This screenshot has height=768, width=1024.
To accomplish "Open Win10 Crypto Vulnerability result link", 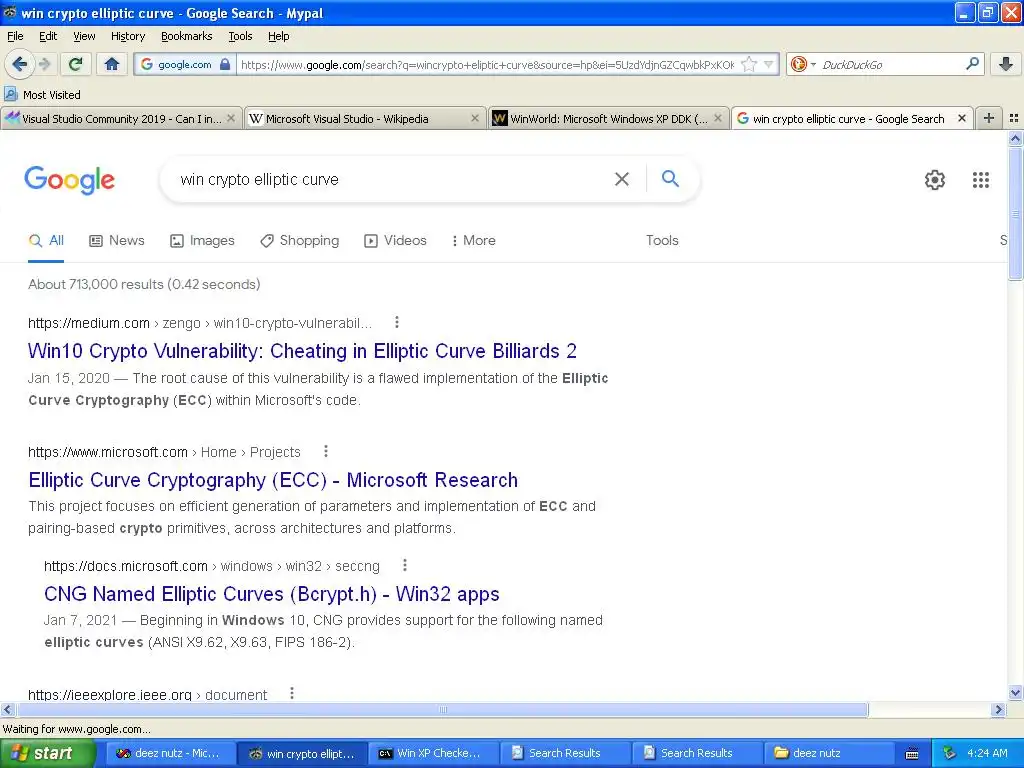I will (x=302, y=351).
